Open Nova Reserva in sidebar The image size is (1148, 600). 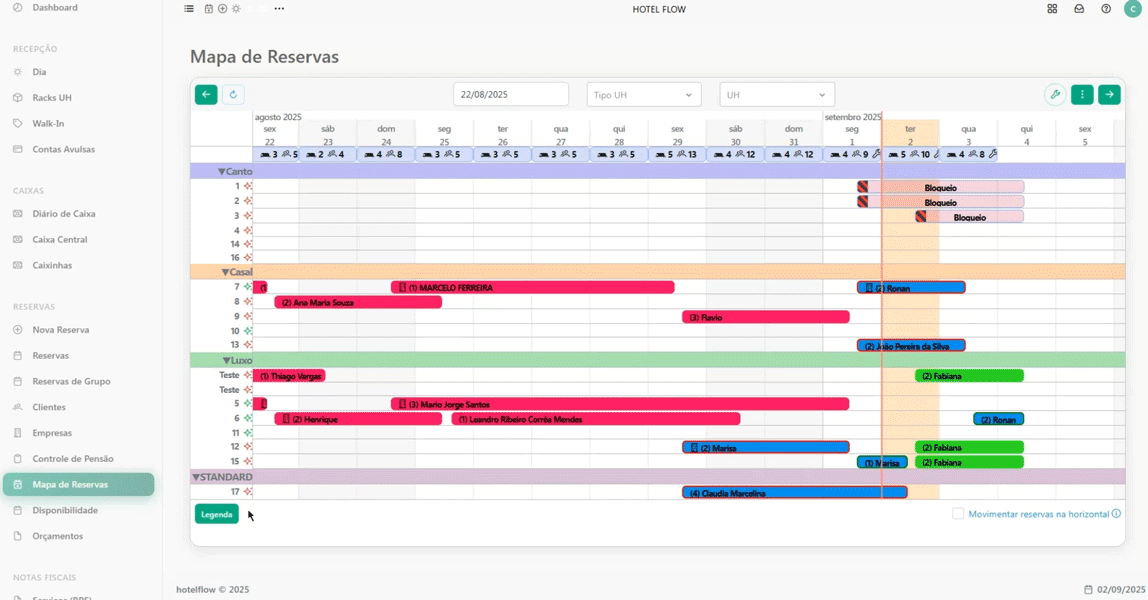(60, 330)
